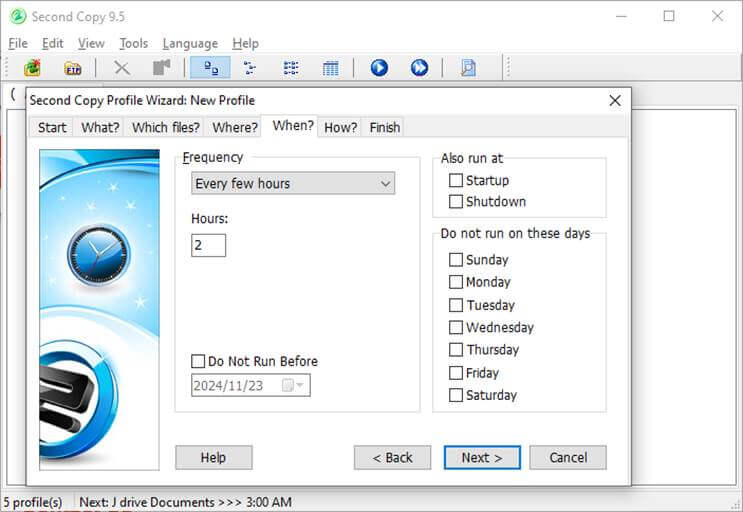743x512 pixels.
Task: Click the gray folders toolbar icon
Action: [x=162, y=68]
